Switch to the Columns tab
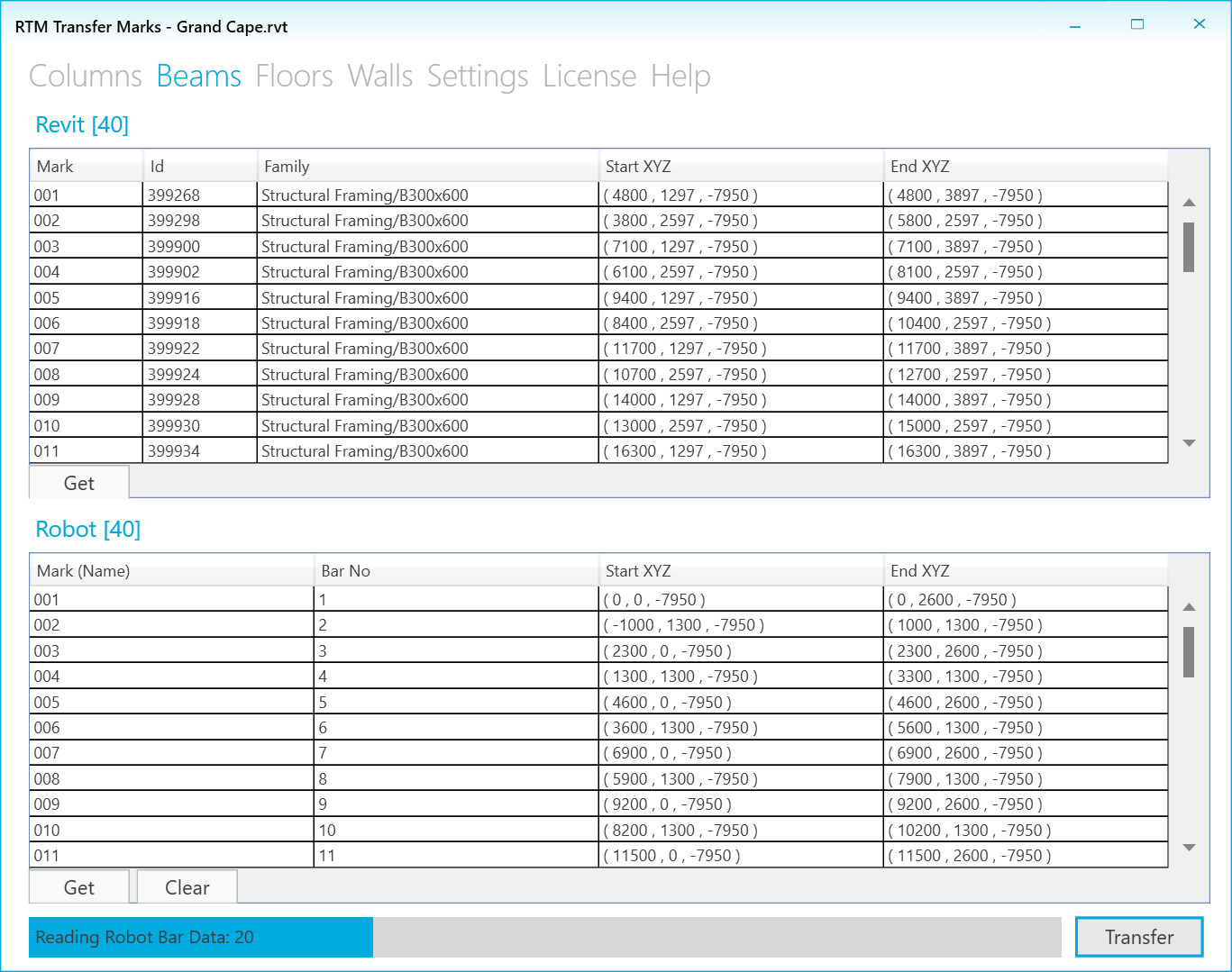The width and height of the screenshot is (1232, 972). tap(86, 77)
